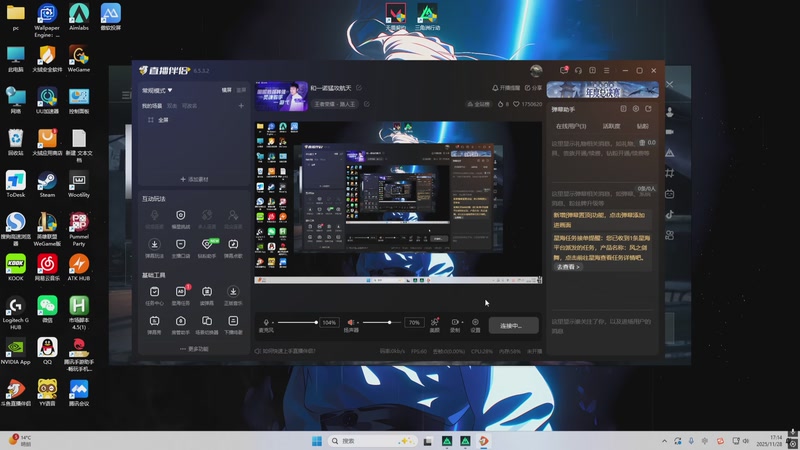Click the 录制 record icon
Screen dimensions: 800x450
point(454,322)
